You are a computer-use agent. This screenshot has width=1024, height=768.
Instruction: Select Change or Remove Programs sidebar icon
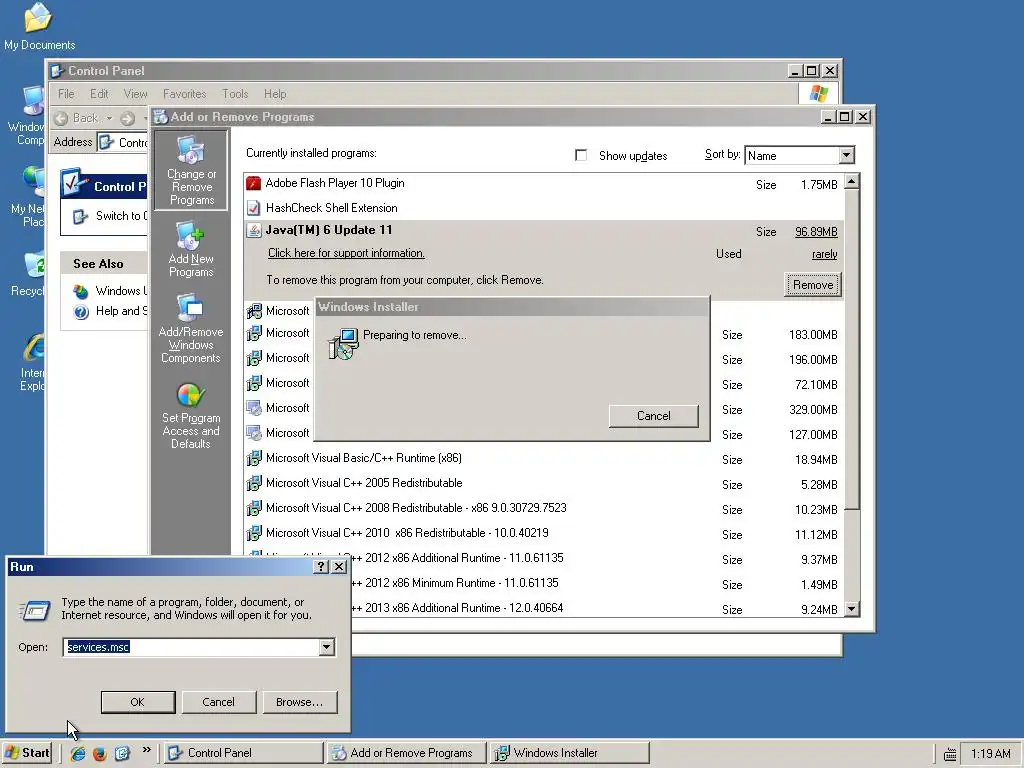point(191,170)
